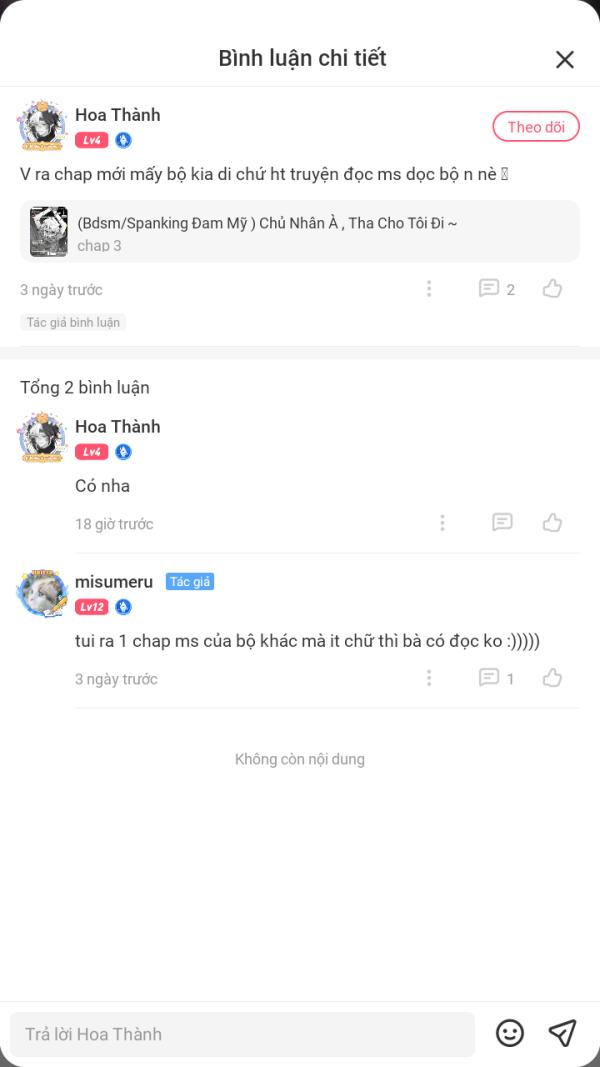The width and height of the screenshot is (600, 1067).
Task: Open three-dot options for "Có nha" reply
Action: [442, 523]
